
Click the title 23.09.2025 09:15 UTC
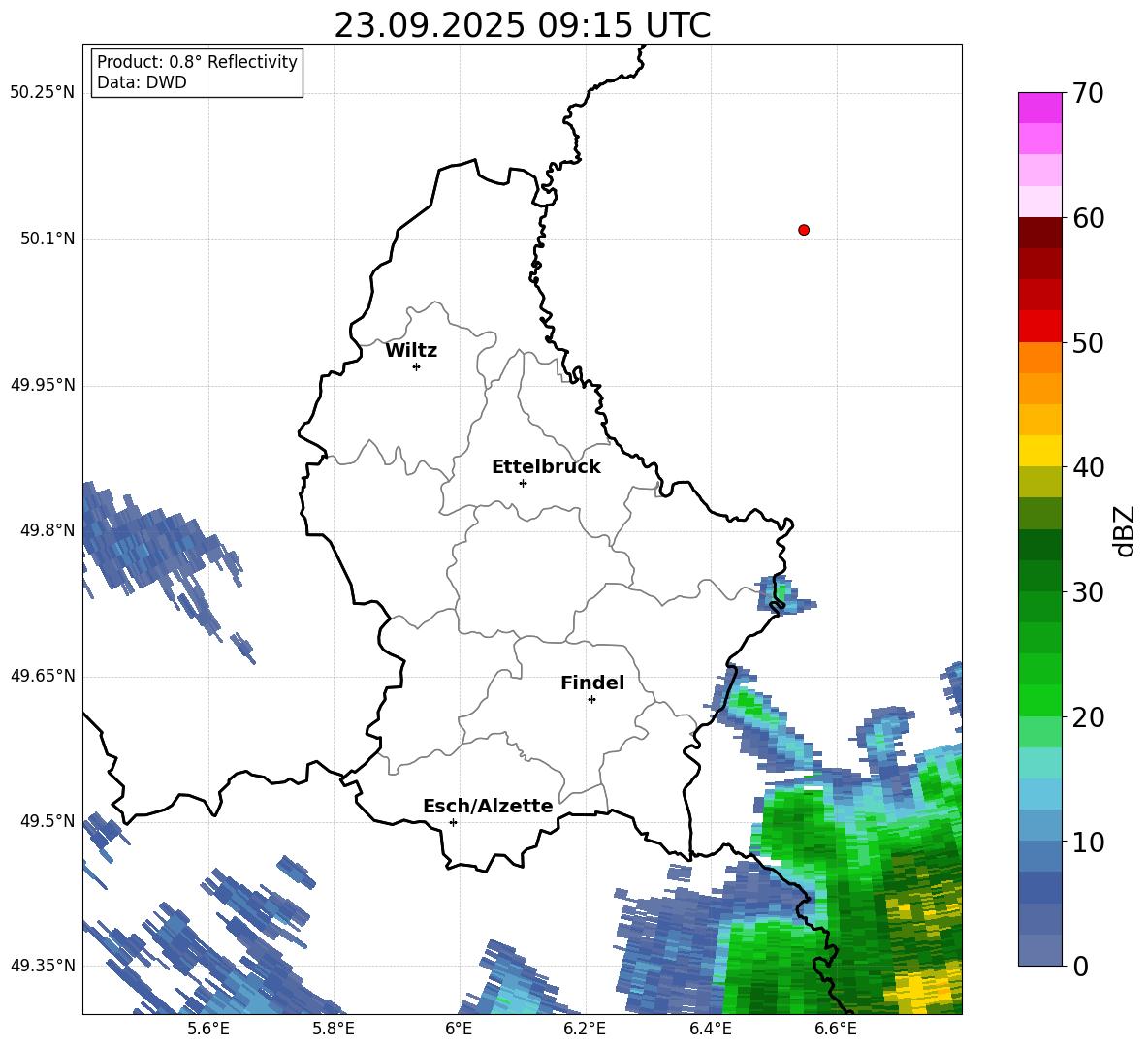(522, 26)
